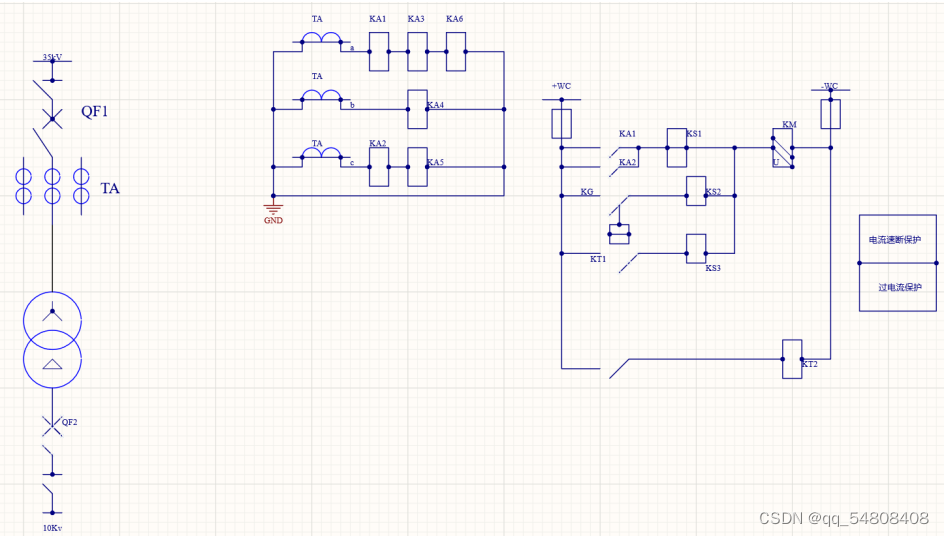Screen dimensions: 944x536
Task: Select the KT2 label
Action: 810,364
